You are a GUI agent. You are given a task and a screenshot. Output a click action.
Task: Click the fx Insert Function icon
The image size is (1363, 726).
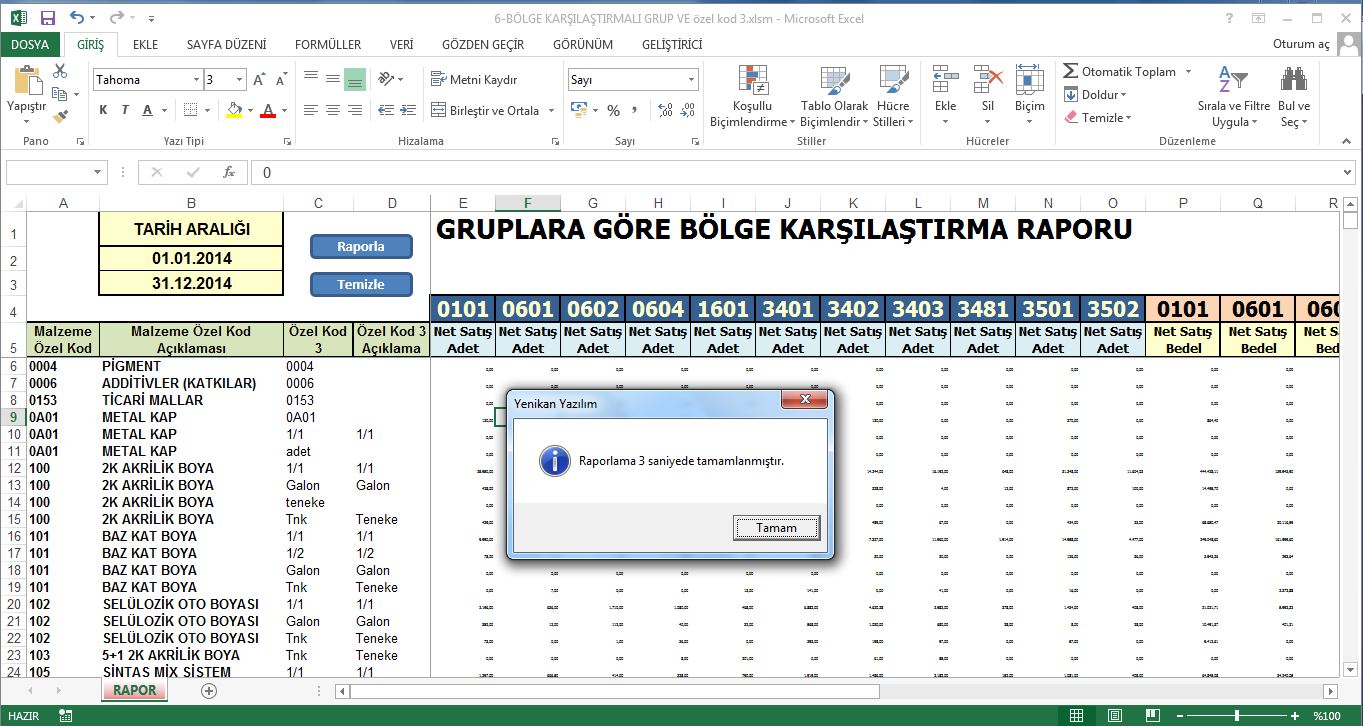coord(228,172)
